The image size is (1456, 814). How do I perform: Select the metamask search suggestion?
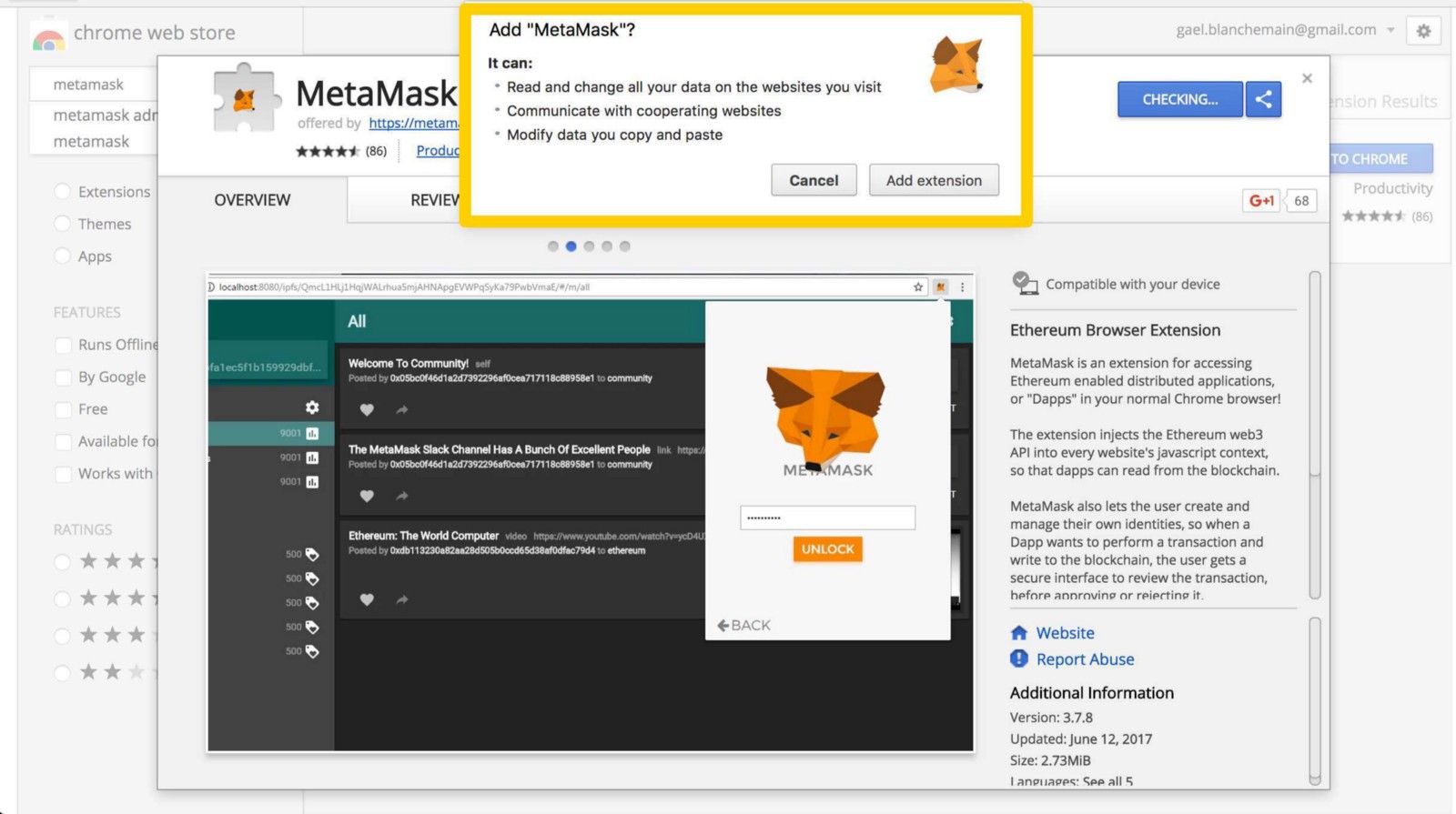pyautogui.click(x=91, y=141)
